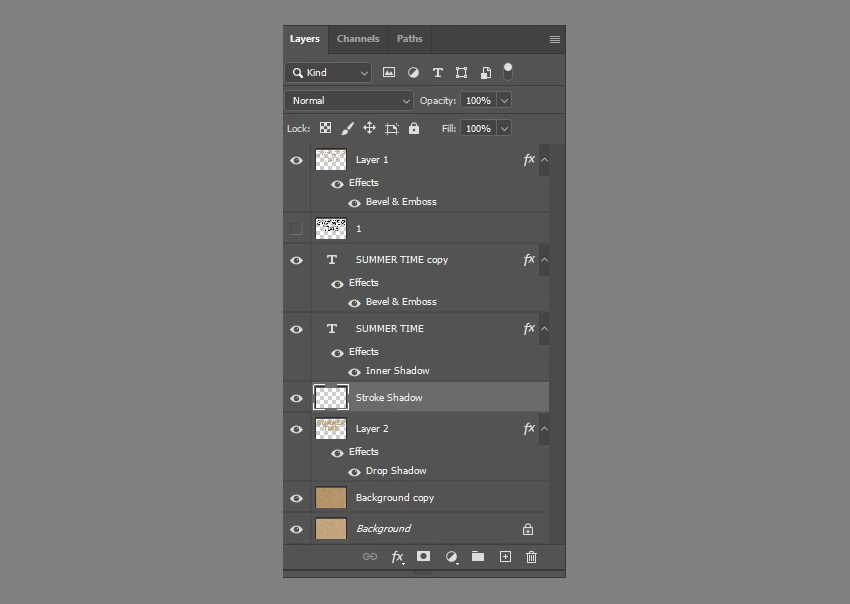Switch to the Paths tab
The image size is (850, 604).
coord(409,39)
